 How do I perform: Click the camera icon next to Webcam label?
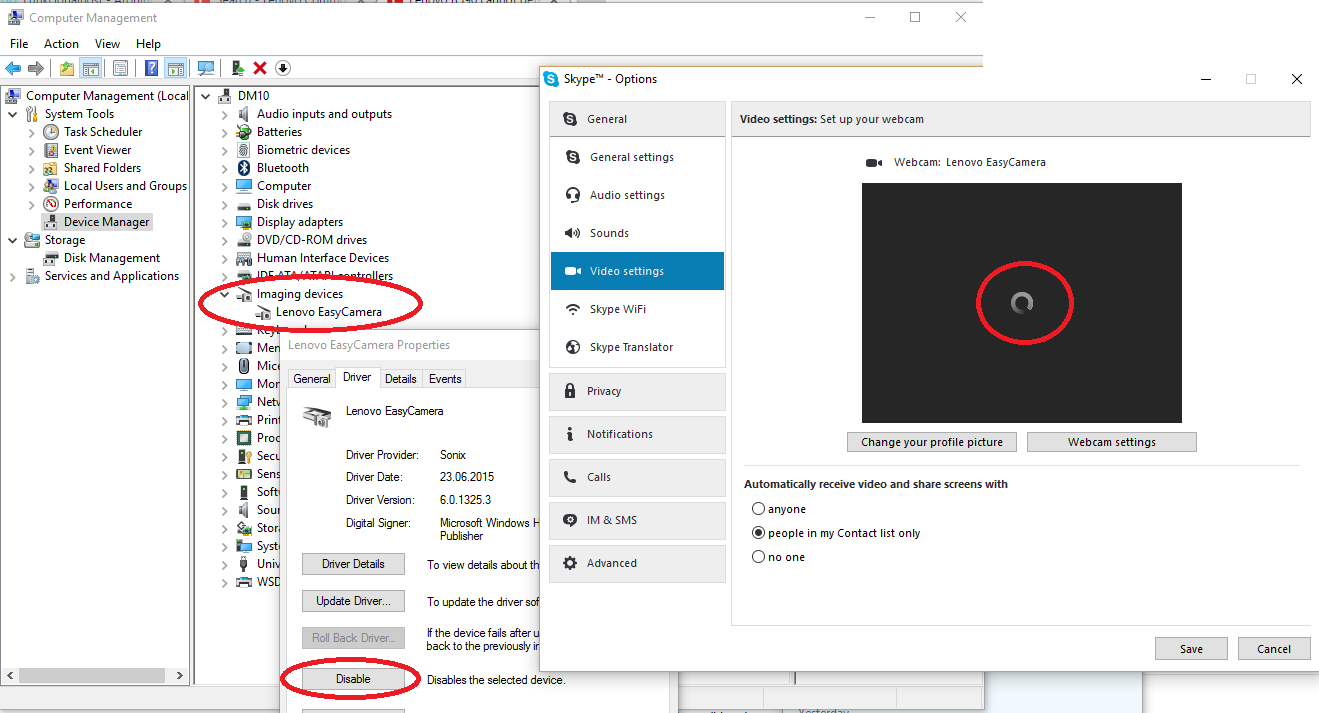[x=874, y=162]
